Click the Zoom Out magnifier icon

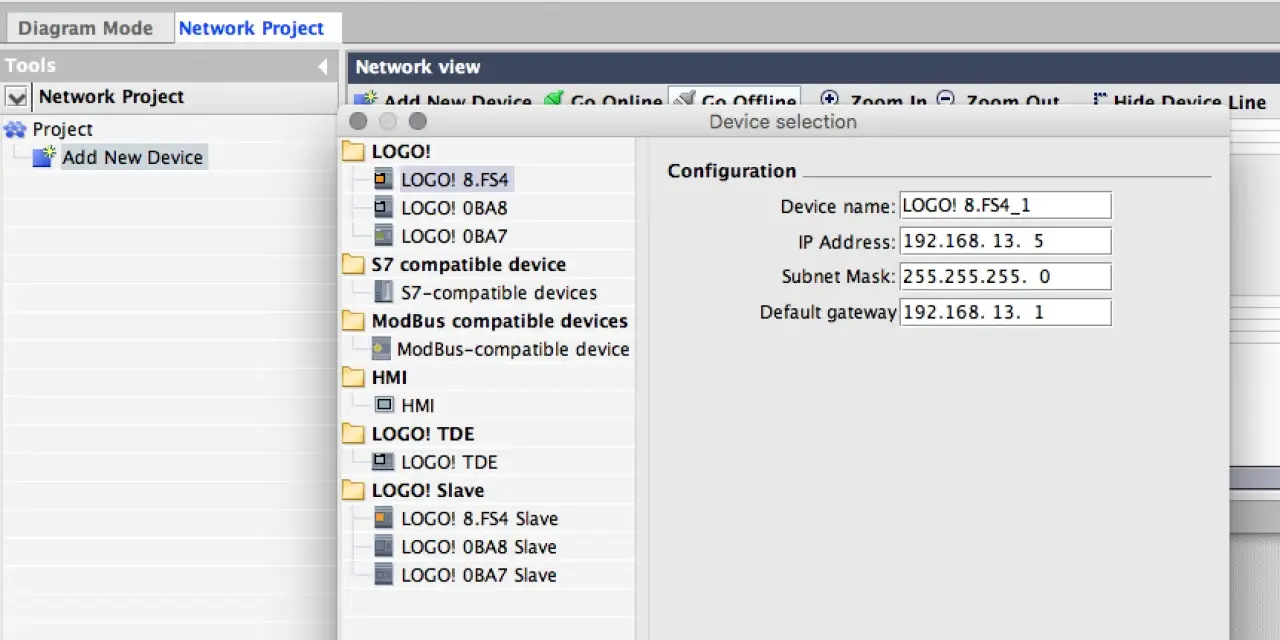(945, 99)
